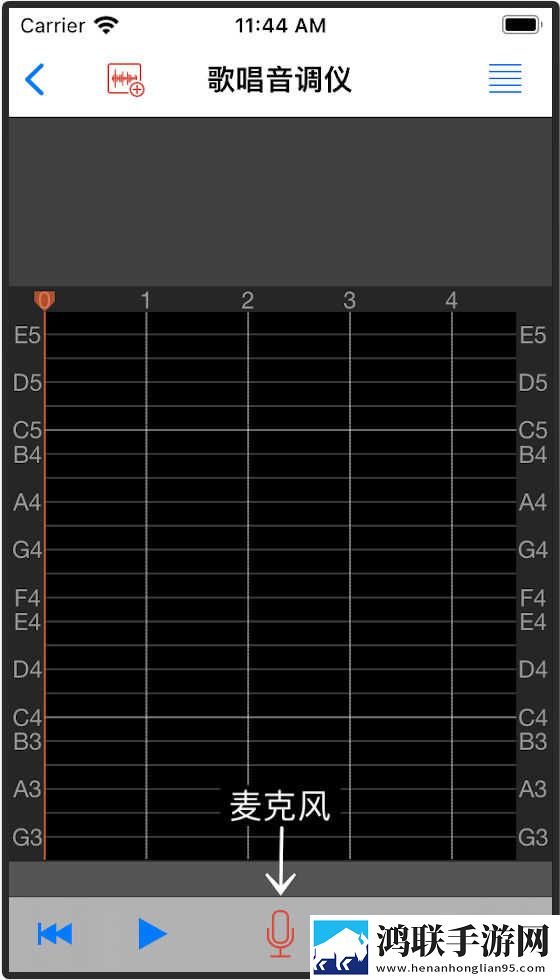Select the right D5 pitch label
This screenshot has height=980, width=560.
point(533,382)
